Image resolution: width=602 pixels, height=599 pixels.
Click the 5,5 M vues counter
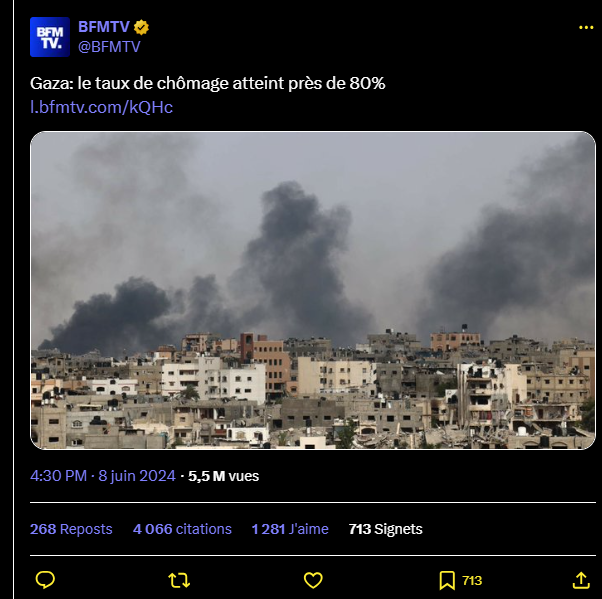point(223,476)
